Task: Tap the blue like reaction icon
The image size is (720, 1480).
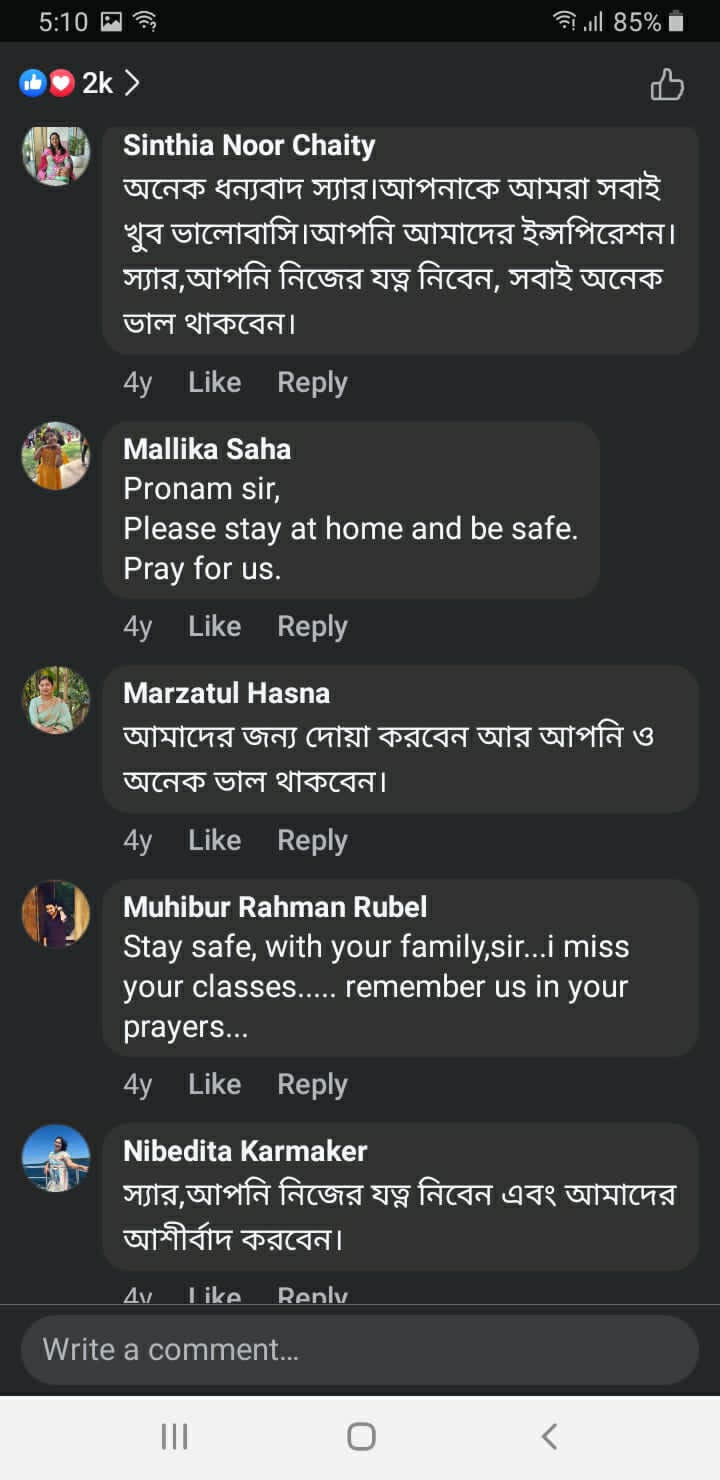Action: click(x=33, y=83)
